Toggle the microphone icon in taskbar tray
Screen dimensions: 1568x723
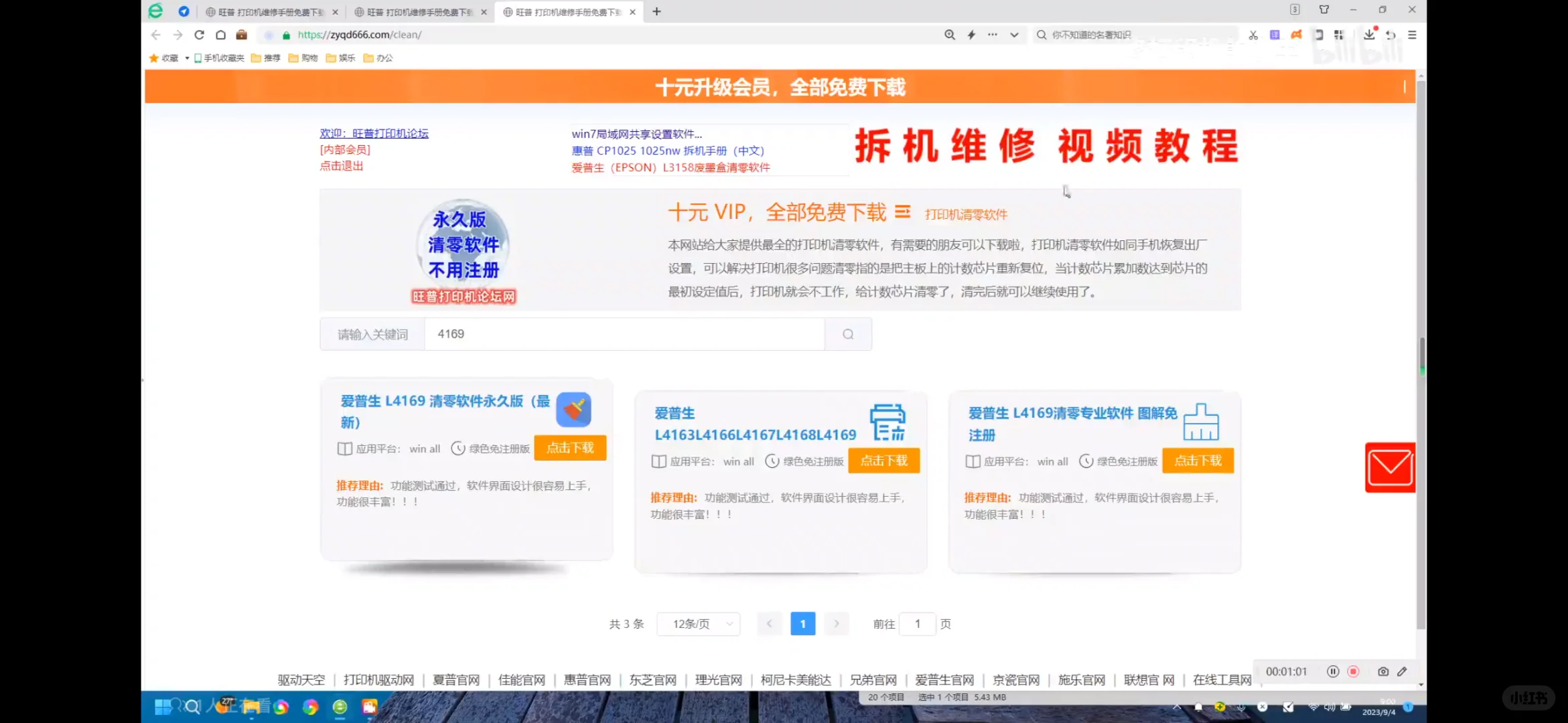tap(1241, 708)
